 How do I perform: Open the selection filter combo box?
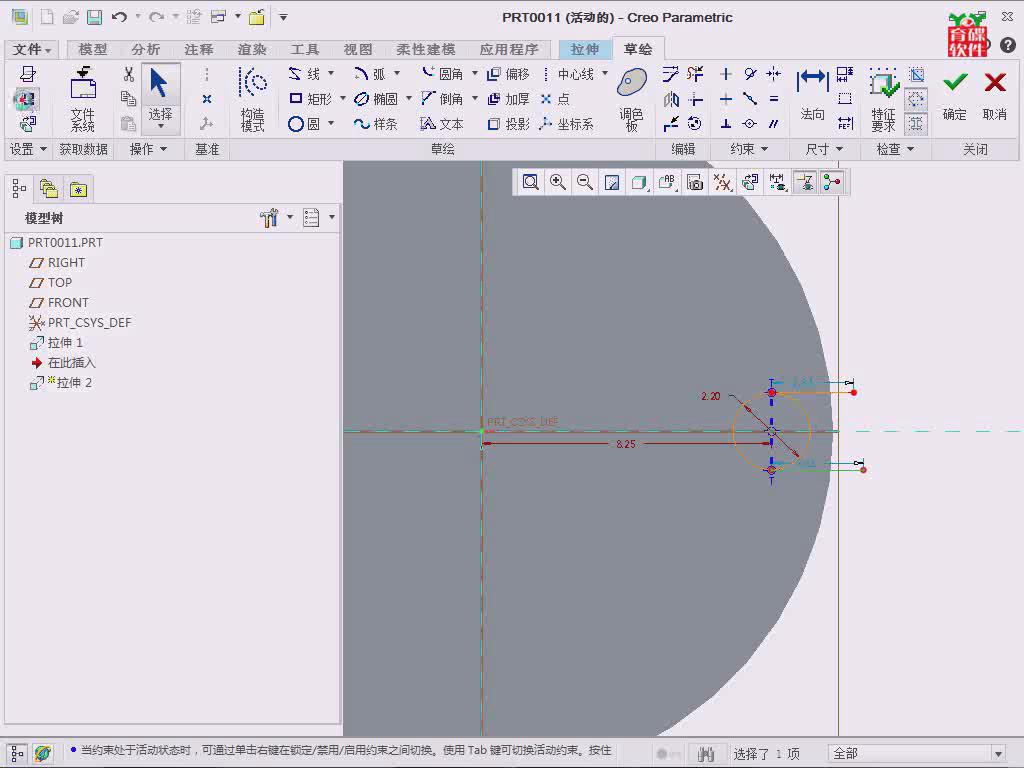(918, 754)
